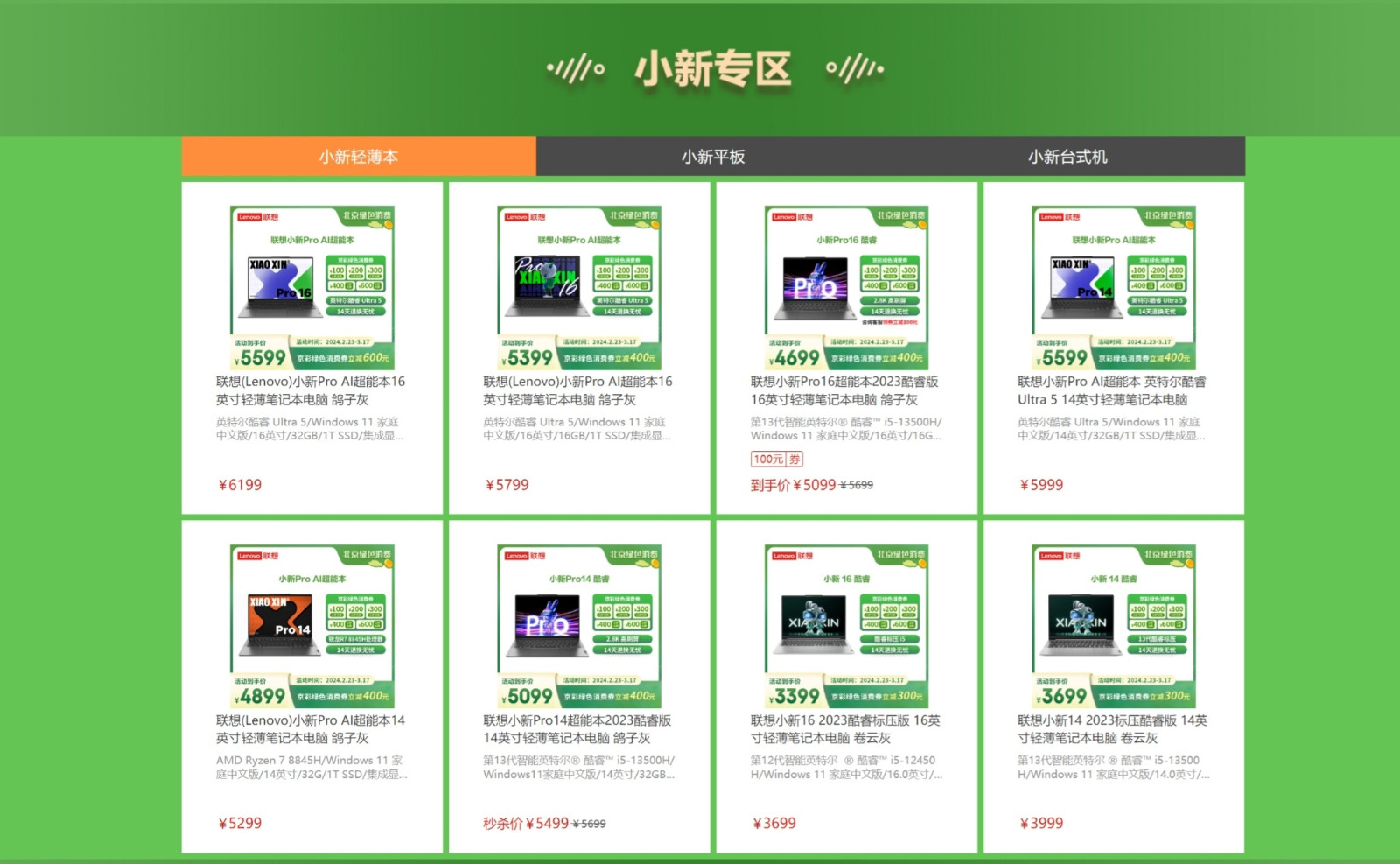Open 联想小新Pro16超能本2023酷睿版 title link

tap(844, 390)
